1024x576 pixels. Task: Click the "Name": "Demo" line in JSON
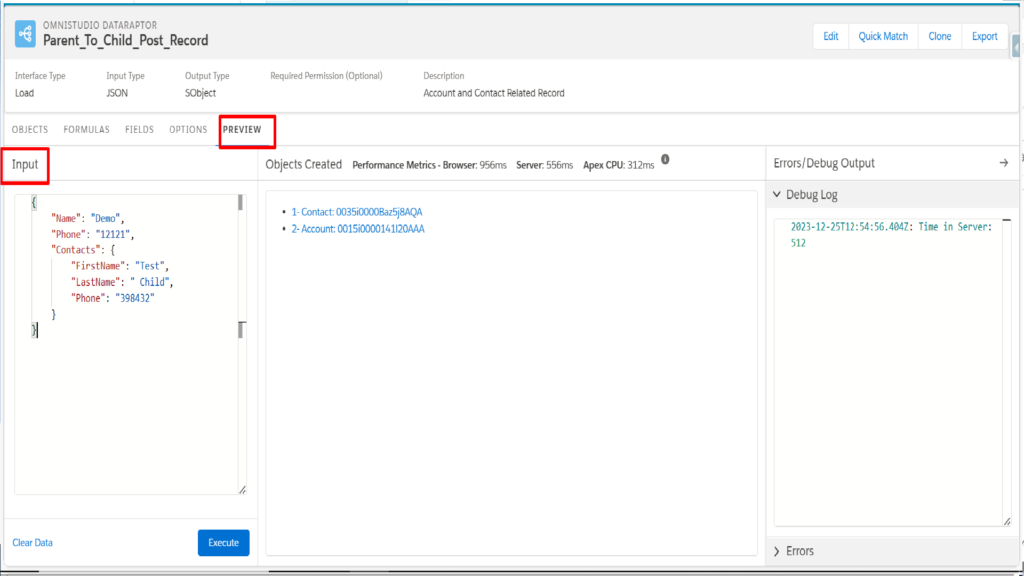tap(88, 218)
